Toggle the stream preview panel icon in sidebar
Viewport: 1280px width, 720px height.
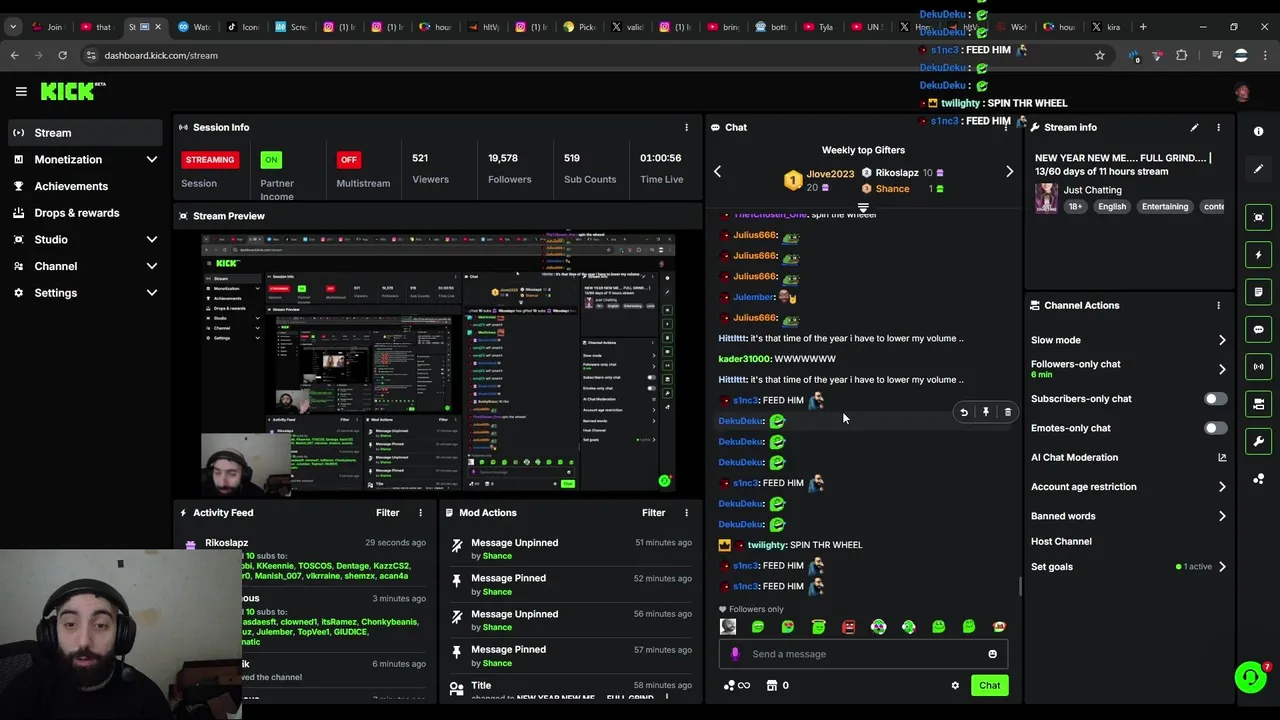coord(1258,217)
